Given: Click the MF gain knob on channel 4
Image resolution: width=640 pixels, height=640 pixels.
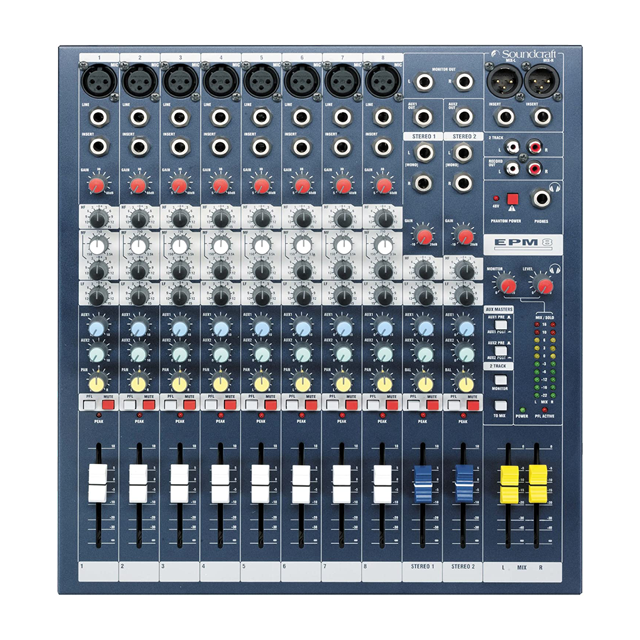Looking at the screenshot, I should pyautogui.click(x=221, y=270).
